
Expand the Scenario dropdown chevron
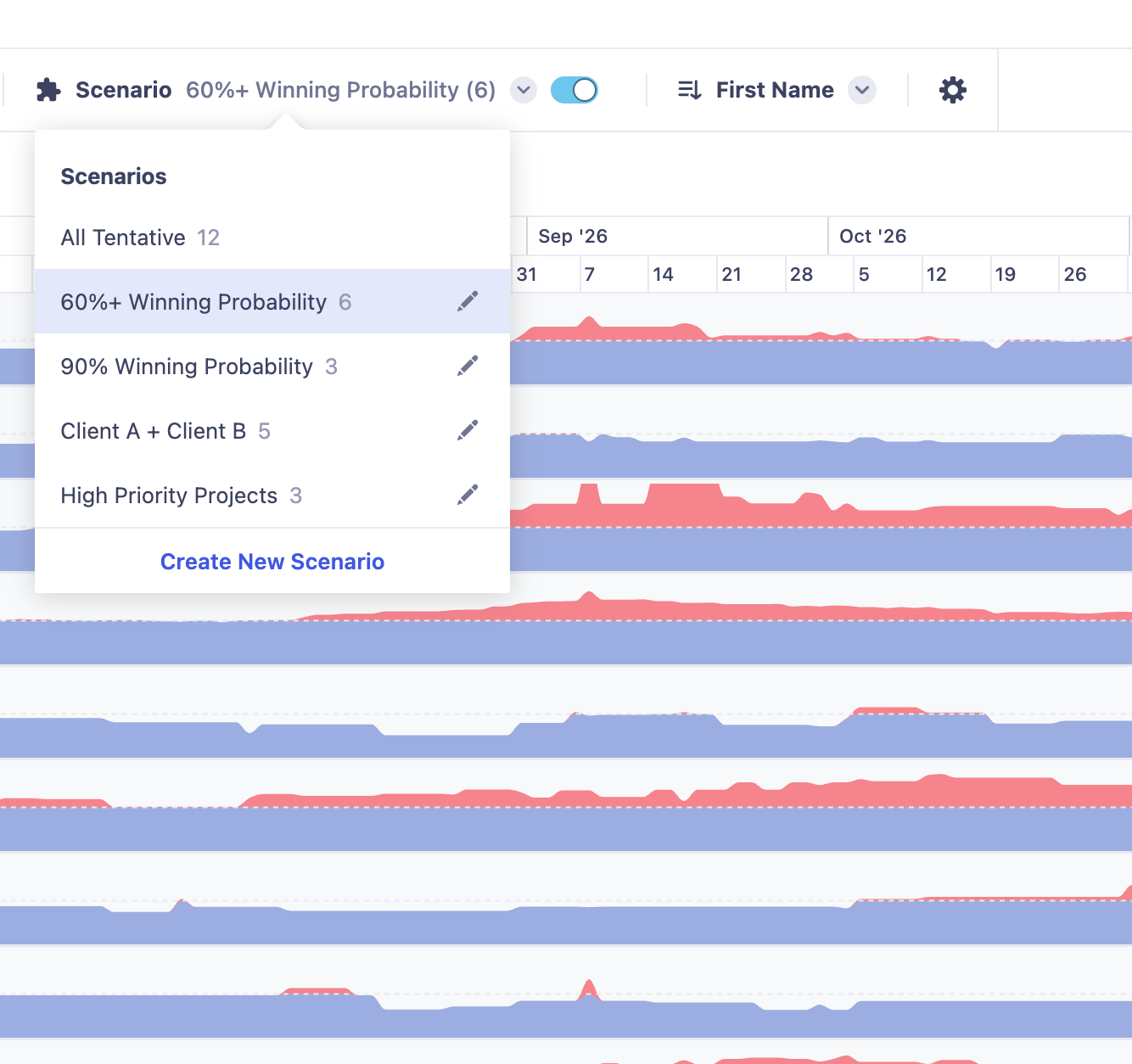(x=524, y=90)
